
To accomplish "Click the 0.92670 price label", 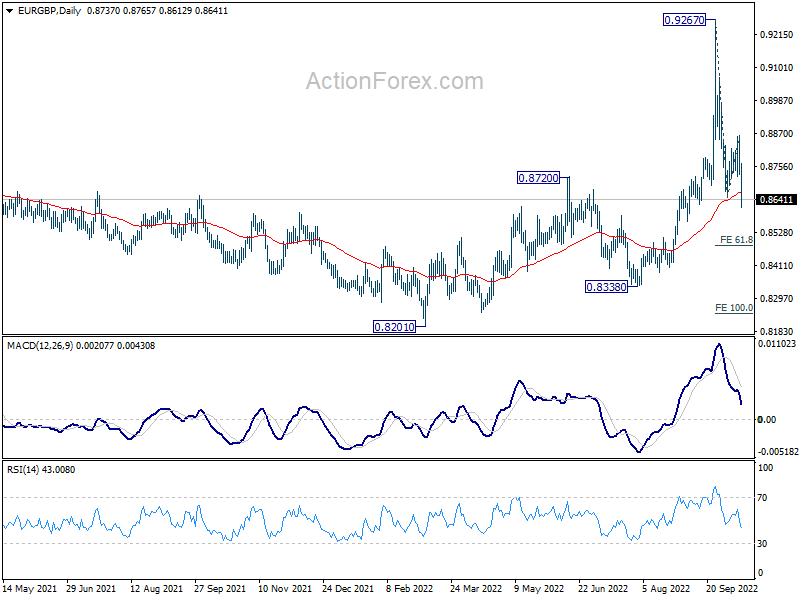I will coord(684,20).
